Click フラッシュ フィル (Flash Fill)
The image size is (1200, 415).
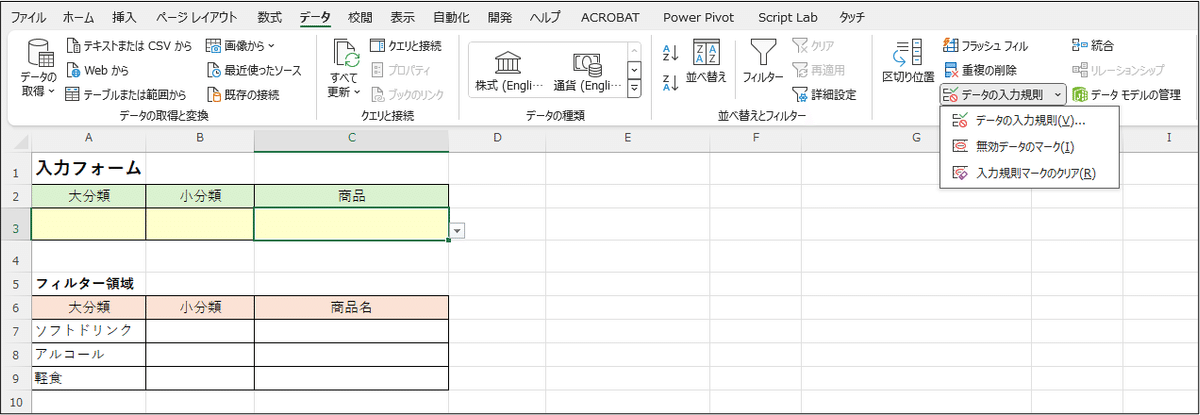click(985, 45)
